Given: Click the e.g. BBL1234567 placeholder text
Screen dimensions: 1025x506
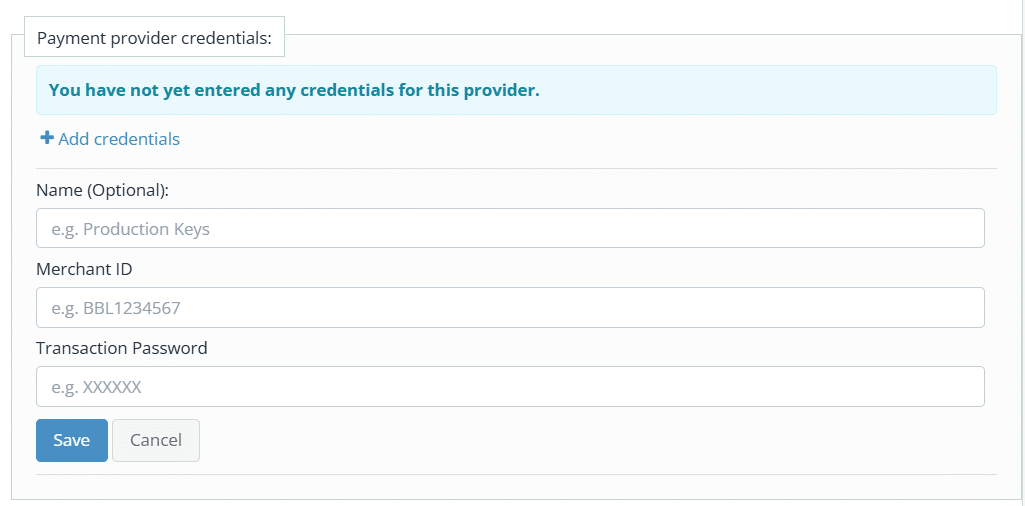Looking at the screenshot, I should tap(116, 308).
